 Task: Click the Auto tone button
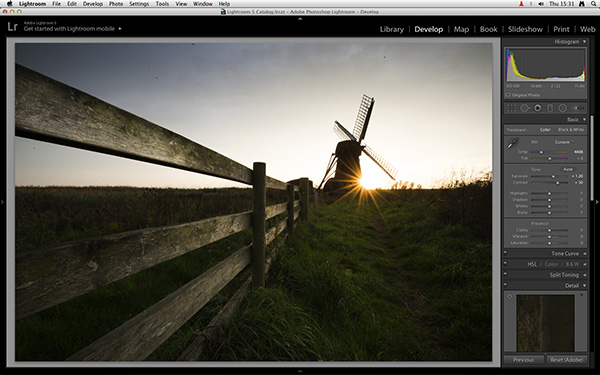click(568, 169)
